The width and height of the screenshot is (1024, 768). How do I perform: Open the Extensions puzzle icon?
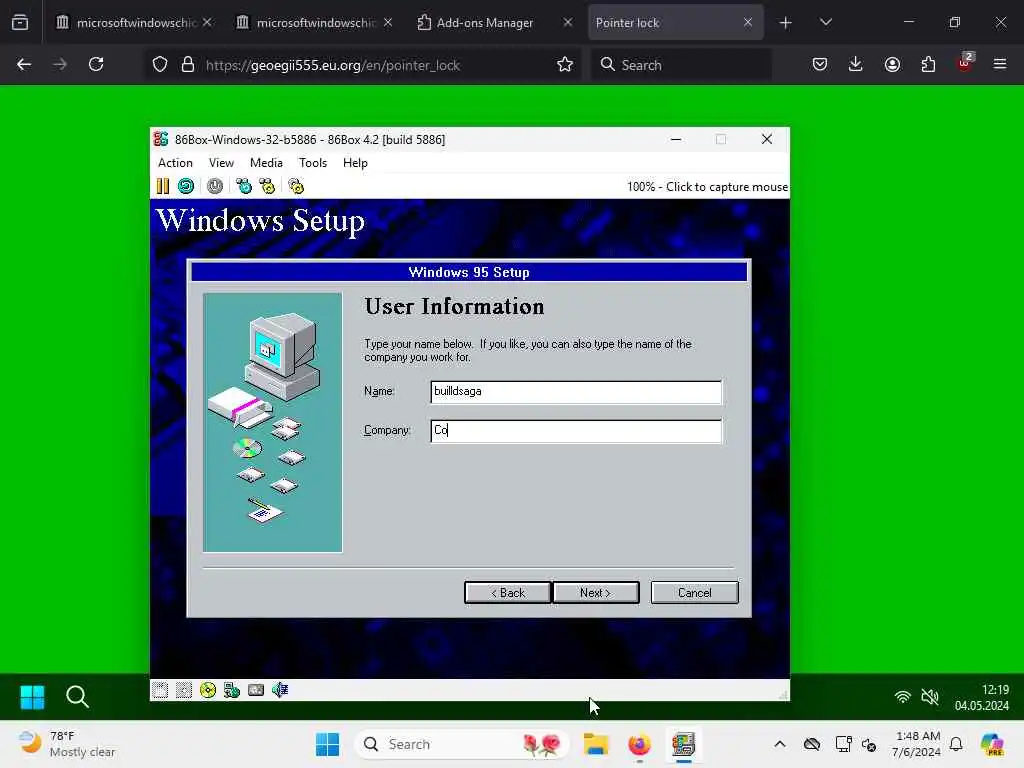(x=928, y=64)
